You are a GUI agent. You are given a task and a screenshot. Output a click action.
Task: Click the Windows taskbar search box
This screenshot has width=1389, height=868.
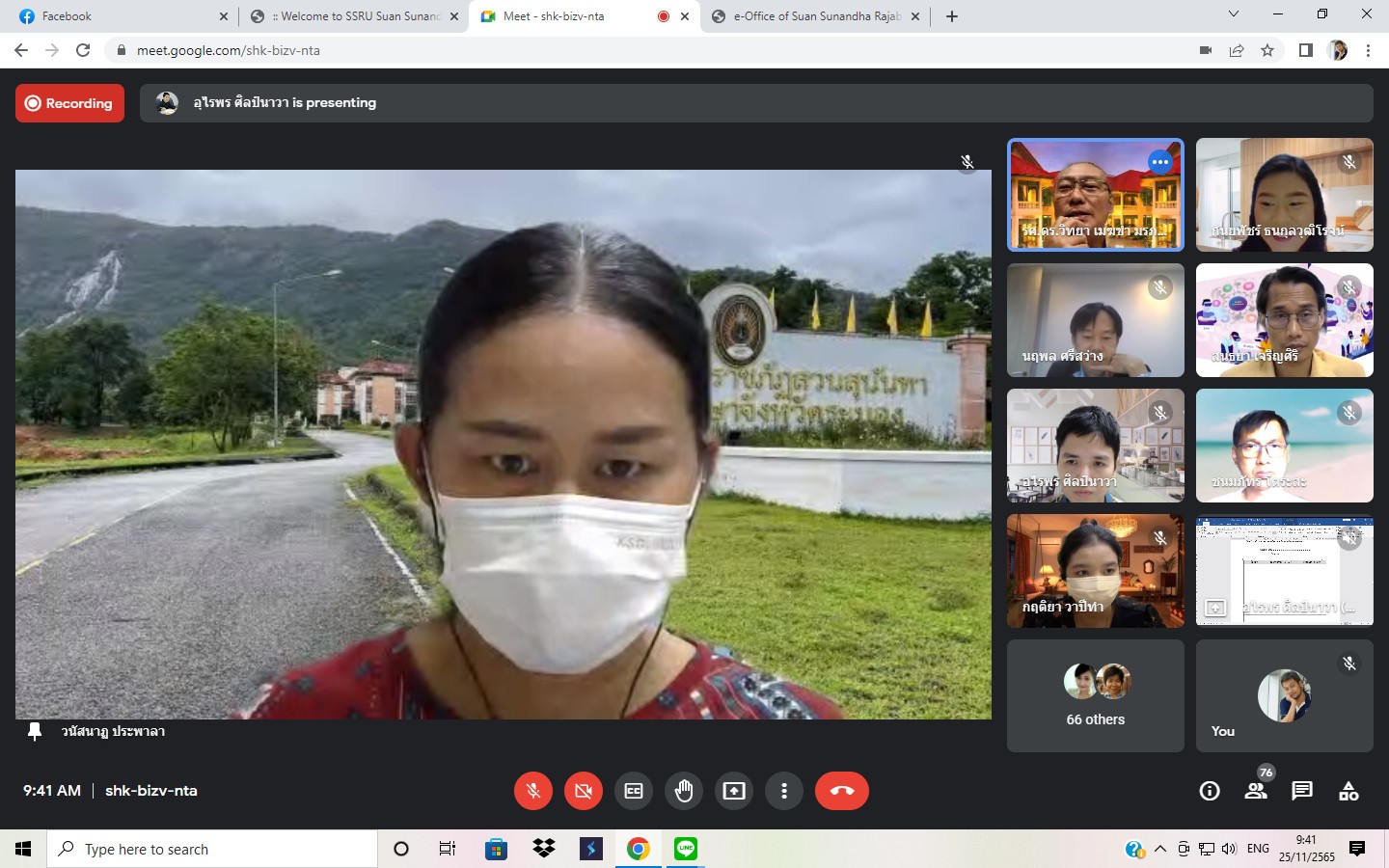(x=212, y=849)
